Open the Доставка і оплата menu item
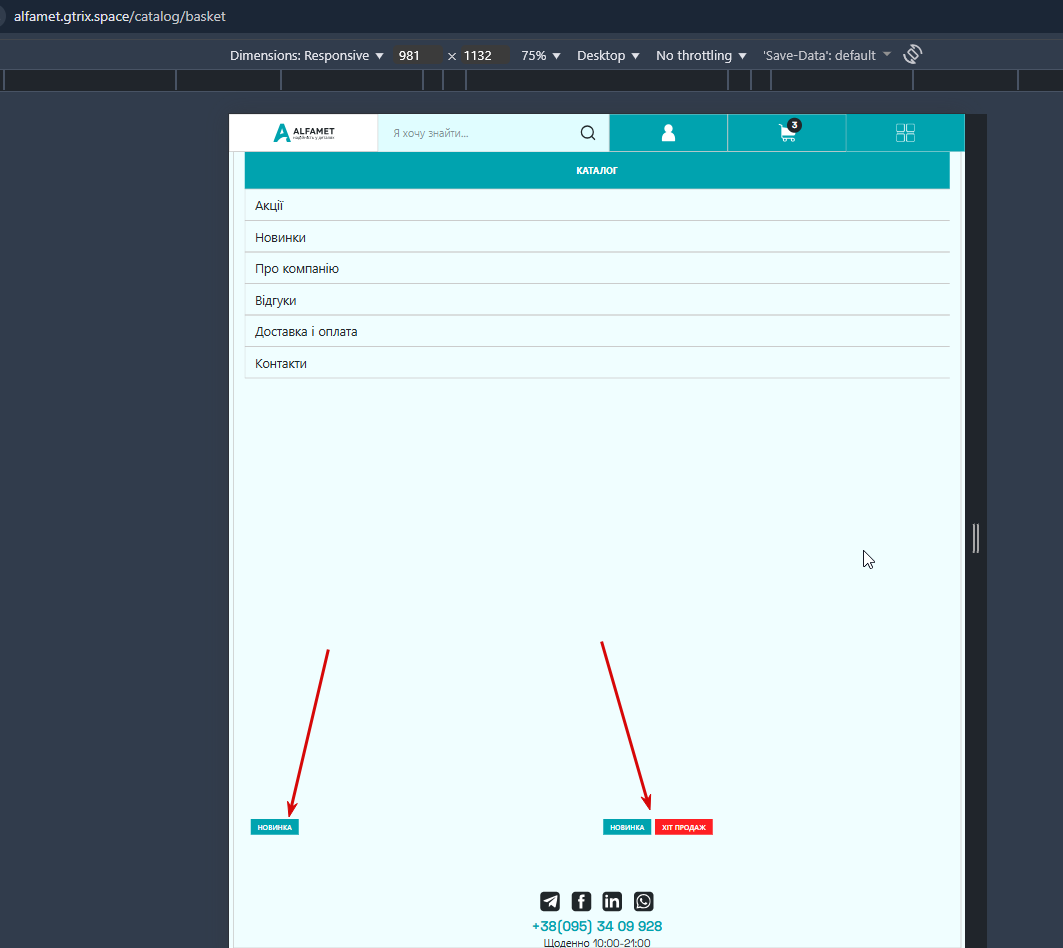 pos(597,332)
